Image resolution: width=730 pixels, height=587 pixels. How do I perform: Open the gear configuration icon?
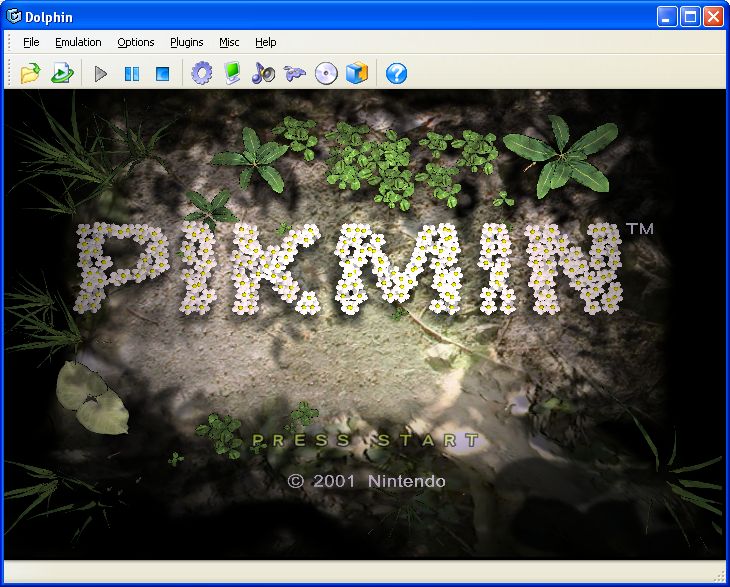coord(202,73)
